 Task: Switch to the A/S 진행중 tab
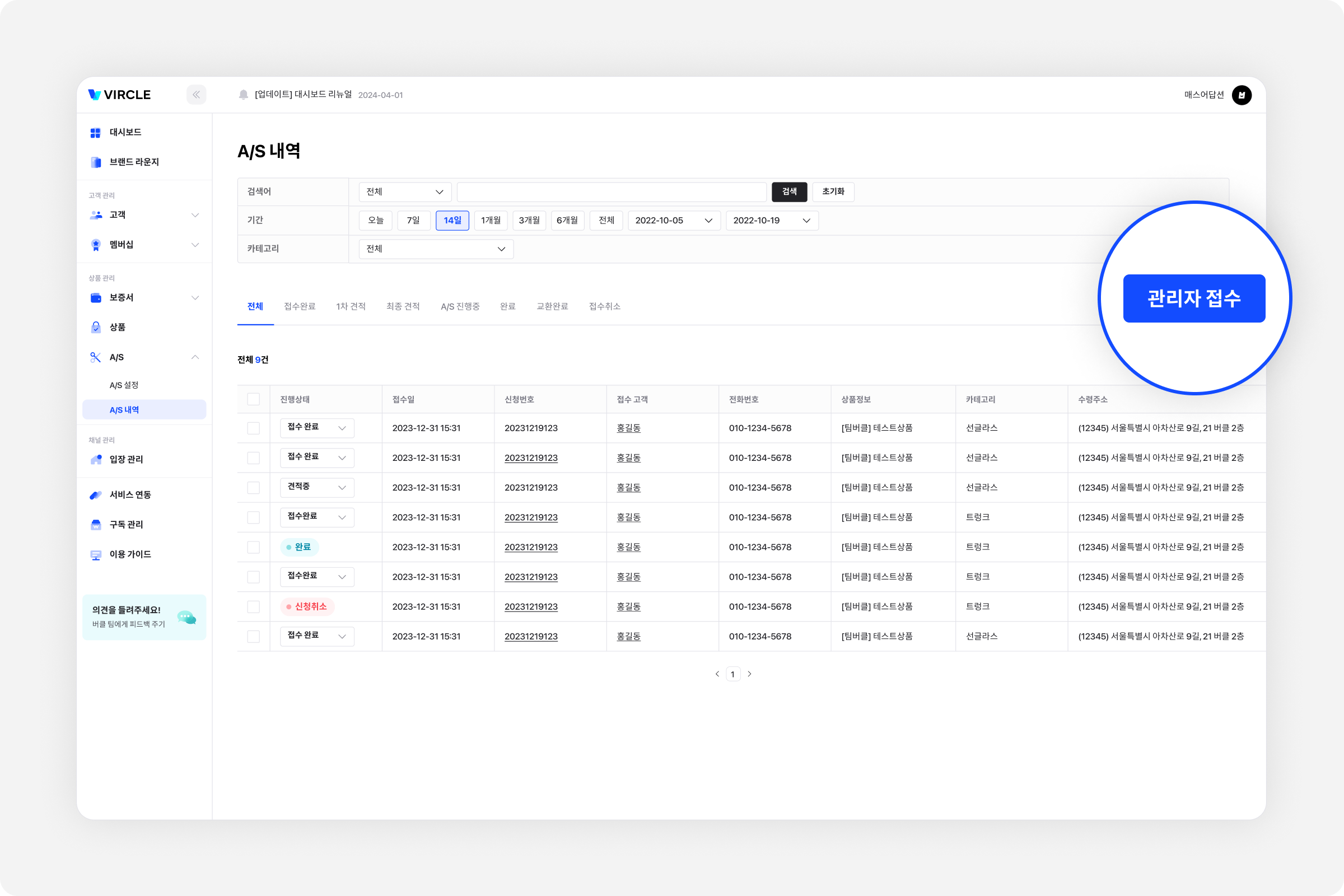coord(459,307)
